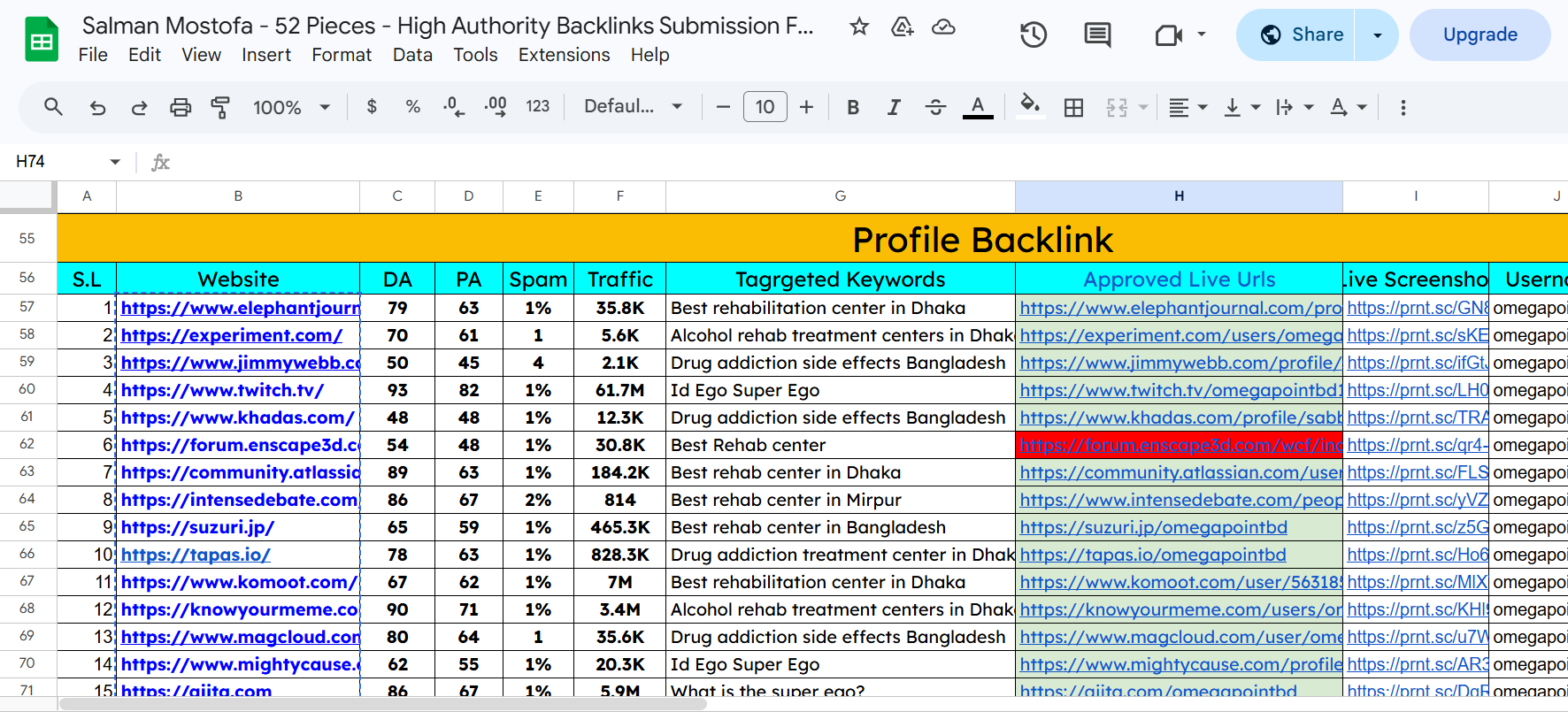This screenshot has width=1568, height=712.
Task: Open the toolbar three-dot more menu
Action: [x=1403, y=107]
